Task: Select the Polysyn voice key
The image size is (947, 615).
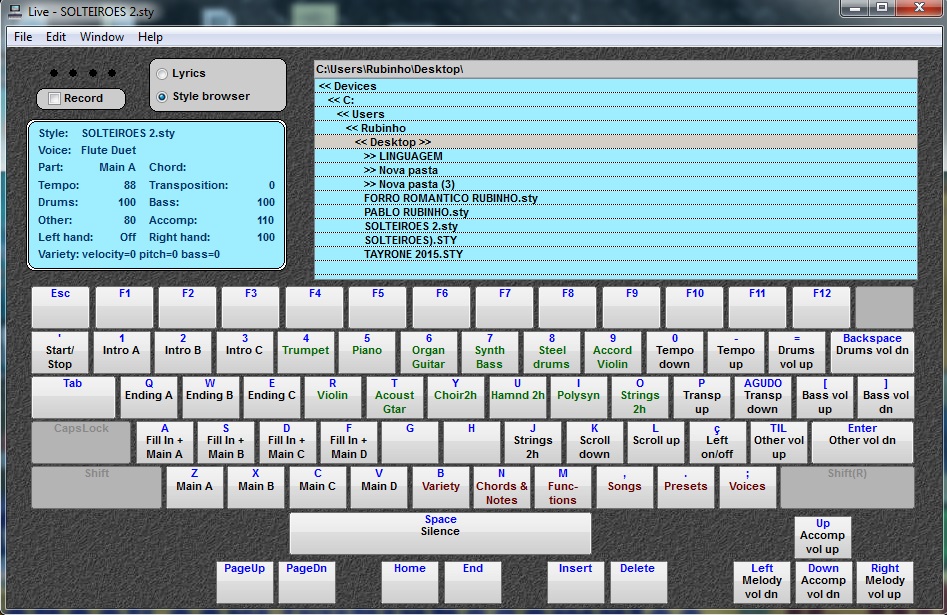Action: point(579,397)
